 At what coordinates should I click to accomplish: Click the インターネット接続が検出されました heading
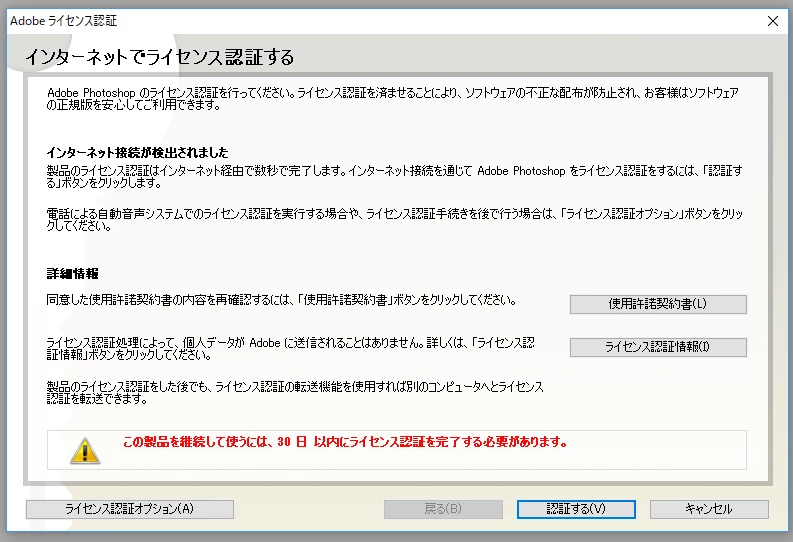click(x=138, y=153)
